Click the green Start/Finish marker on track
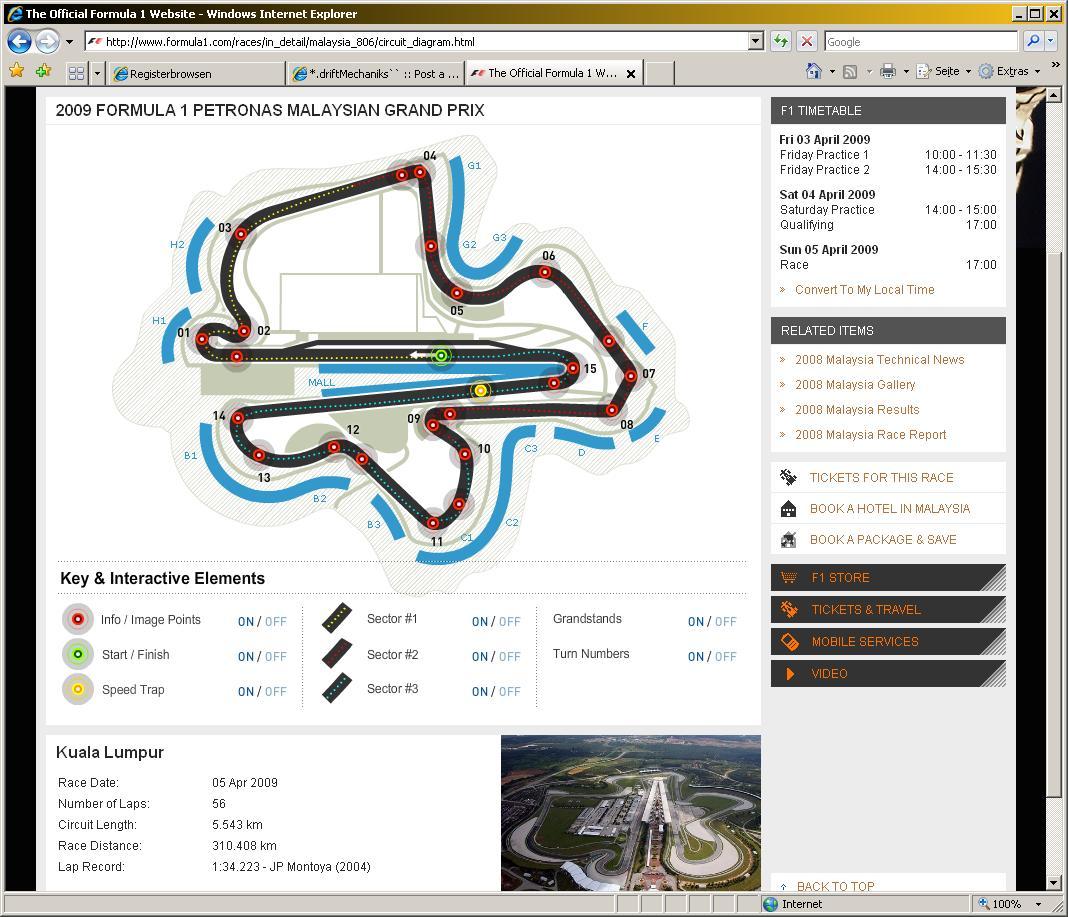This screenshot has width=1068, height=917. coord(441,356)
